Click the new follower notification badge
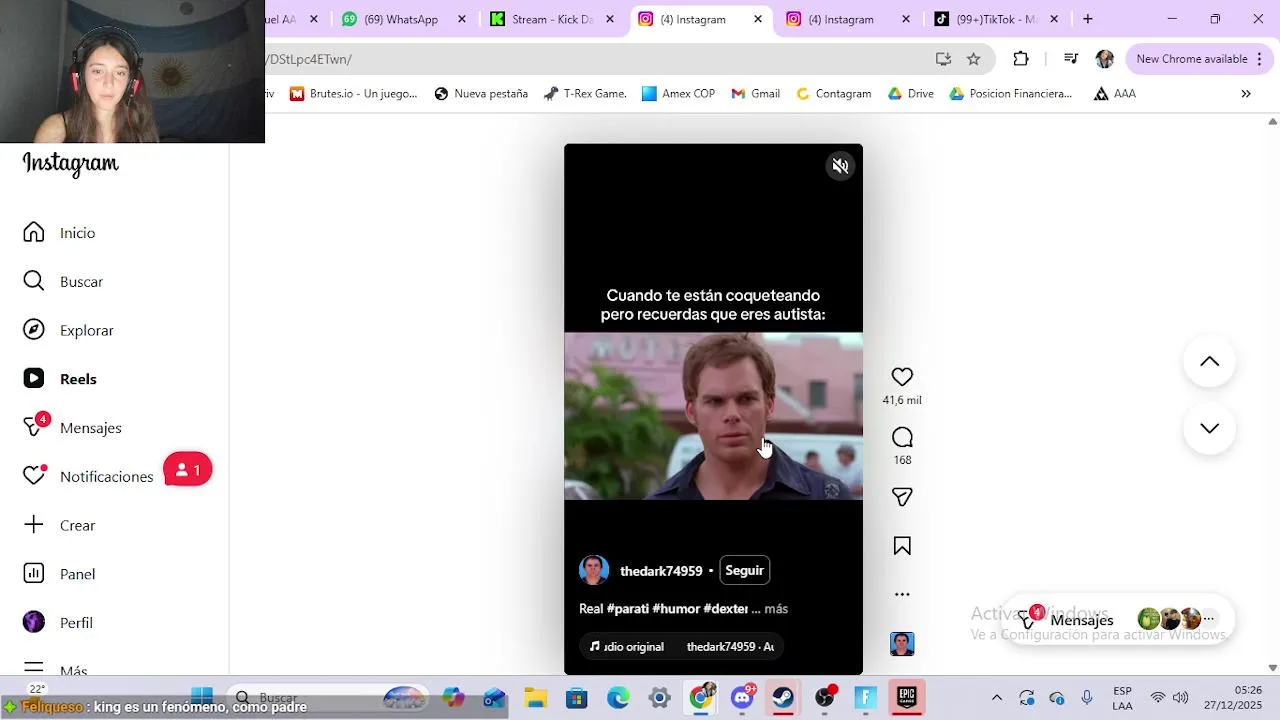The height and width of the screenshot is (720, 1280). point(188,470)
